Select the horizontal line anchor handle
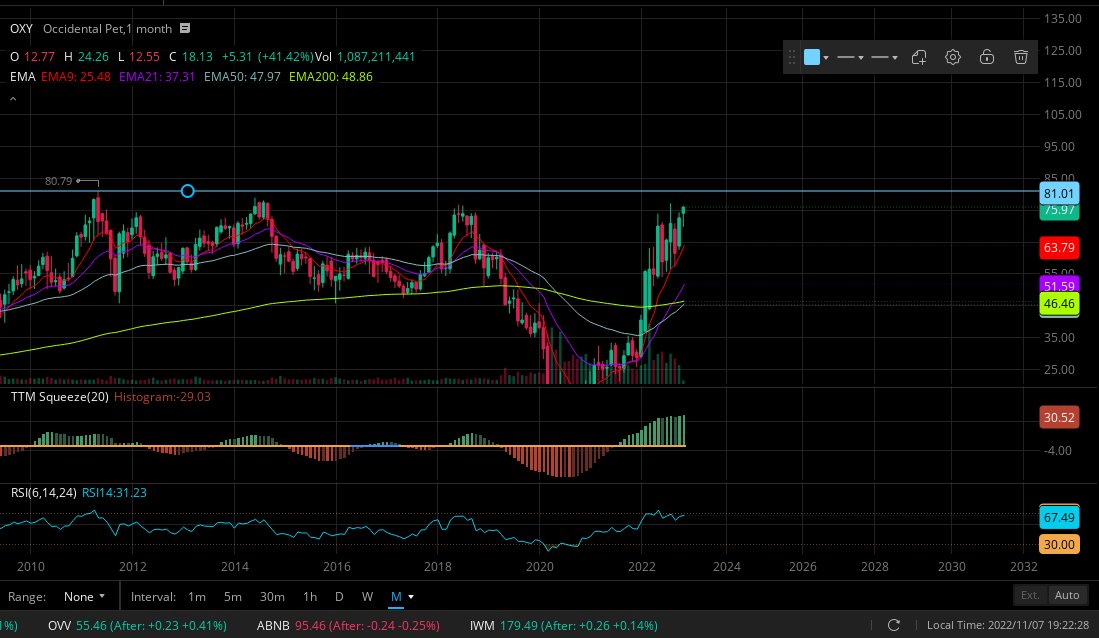 (187, 191)
